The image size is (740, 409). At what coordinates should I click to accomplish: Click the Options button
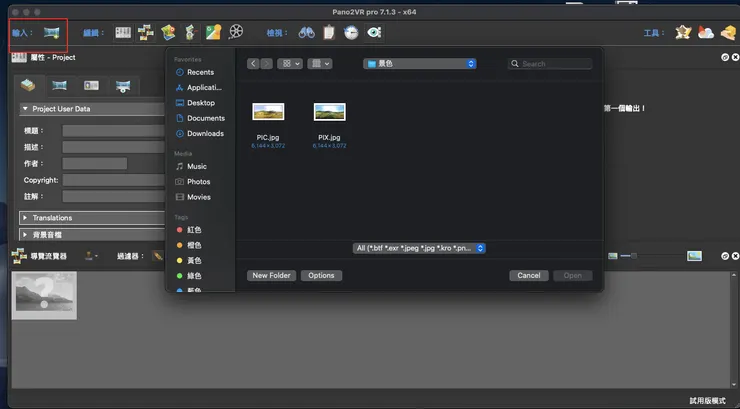tap(321, 275)
